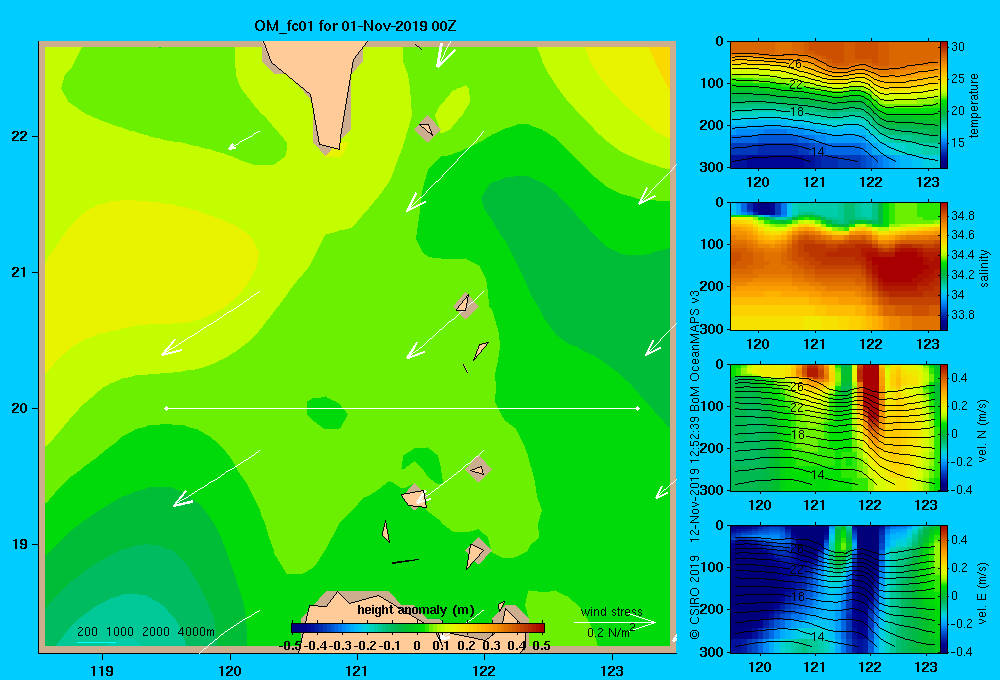Click the 'height anomaly (m)' label
The height and width of the screenshot is (680, 1000).
coord(416,610)
